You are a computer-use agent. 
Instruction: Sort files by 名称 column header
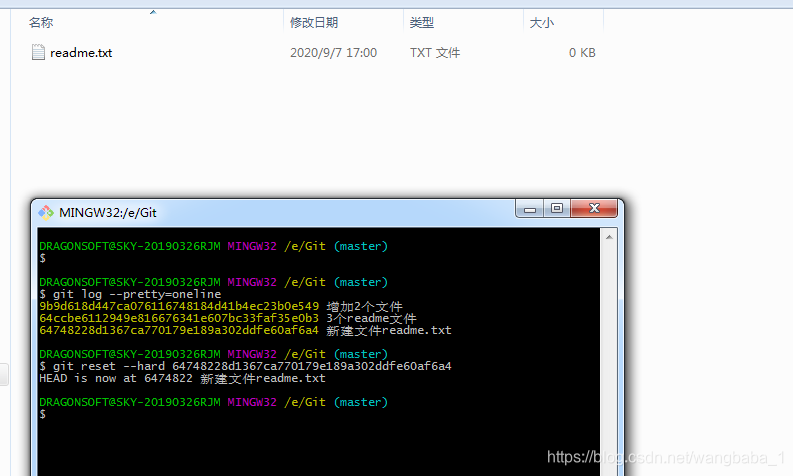[41, 23]
